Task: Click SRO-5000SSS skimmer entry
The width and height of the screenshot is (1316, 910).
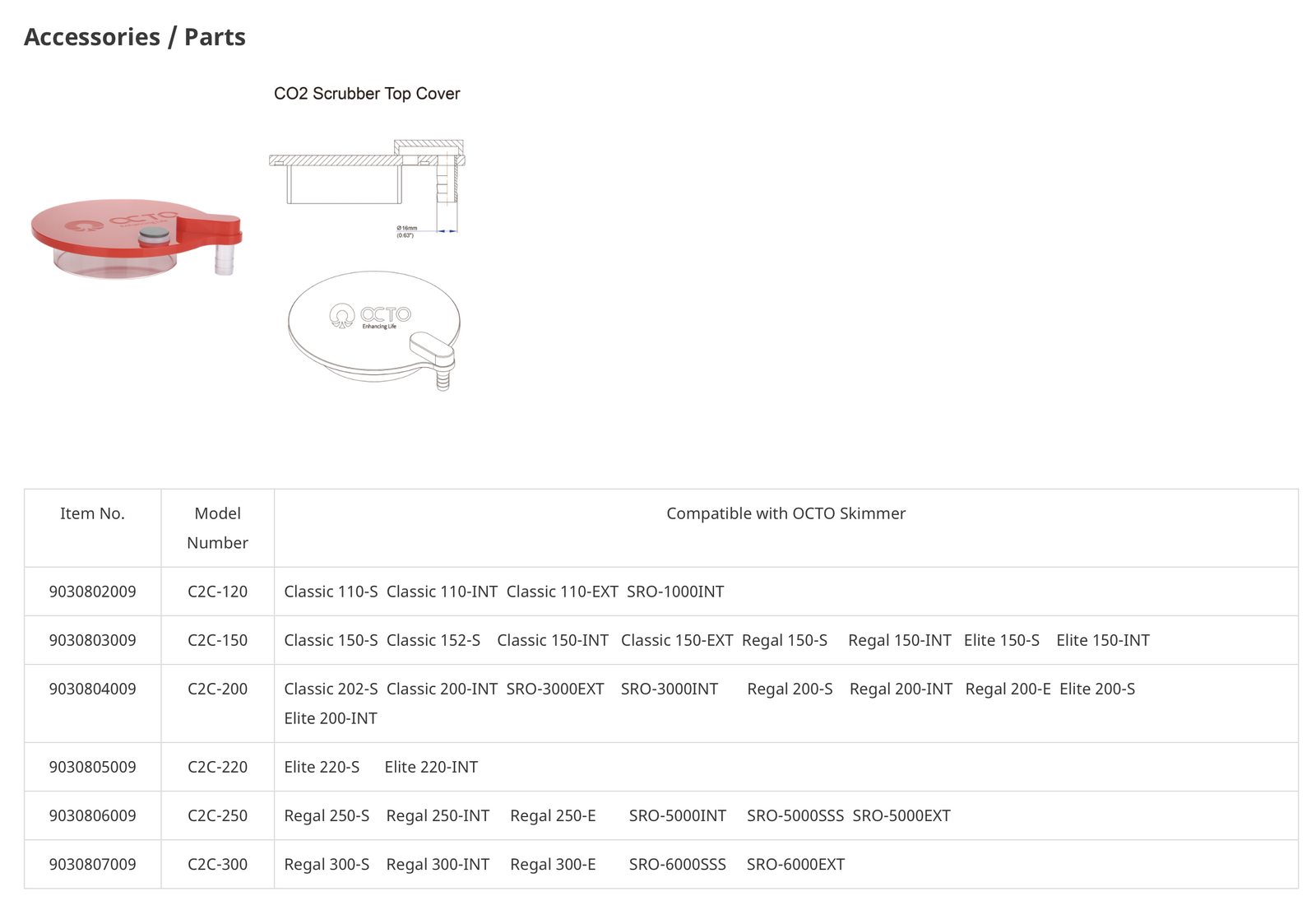Action: click(x=795, y=815)
